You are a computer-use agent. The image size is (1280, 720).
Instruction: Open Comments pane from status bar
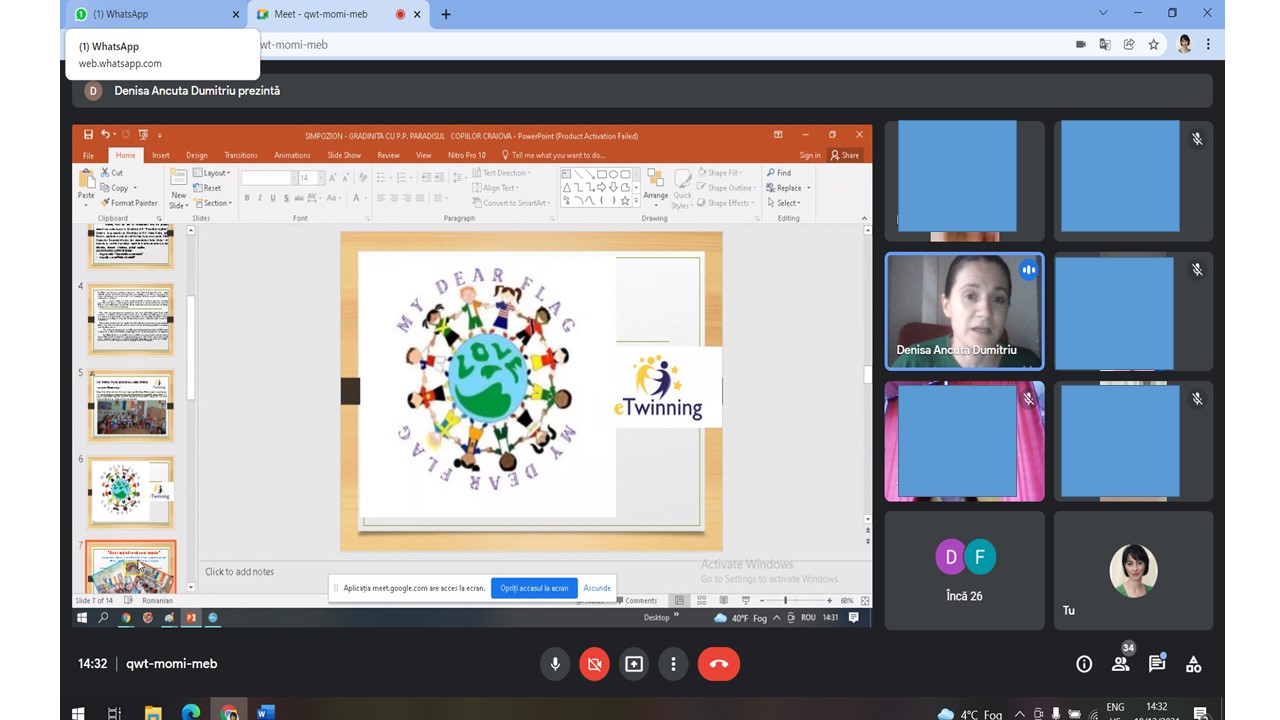[x=637, y=600]
